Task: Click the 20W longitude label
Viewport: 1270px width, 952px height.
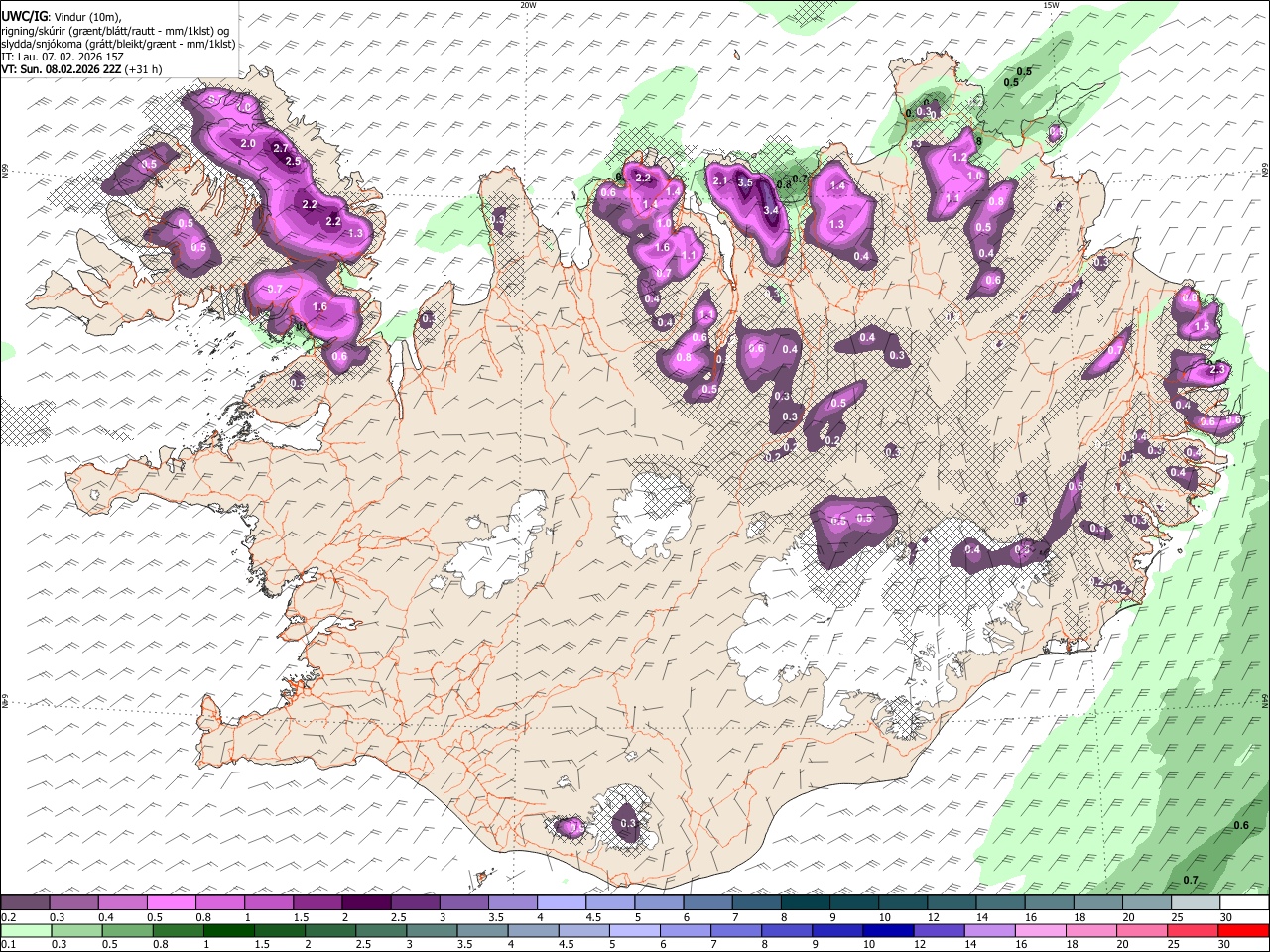Action: pyautogui.click(x=529, y=5)
